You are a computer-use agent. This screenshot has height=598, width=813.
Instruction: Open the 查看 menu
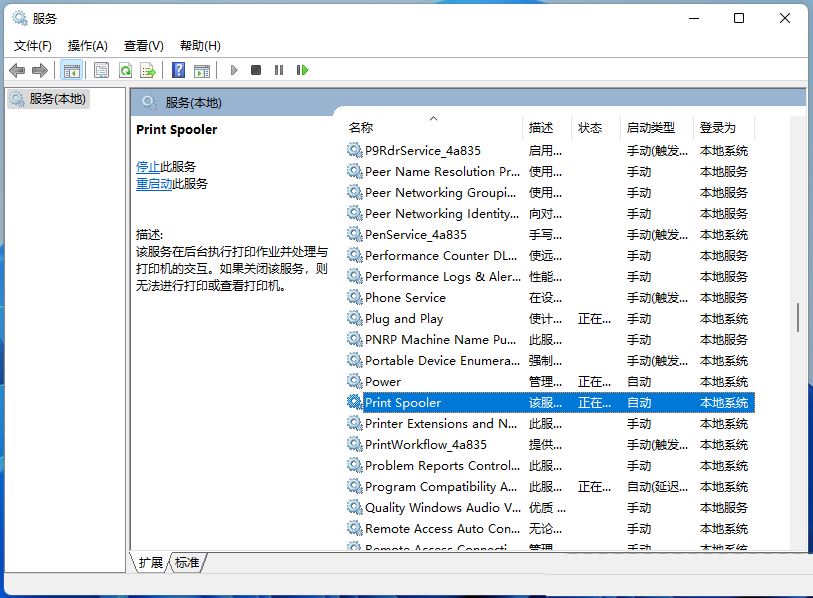(142, 45)
